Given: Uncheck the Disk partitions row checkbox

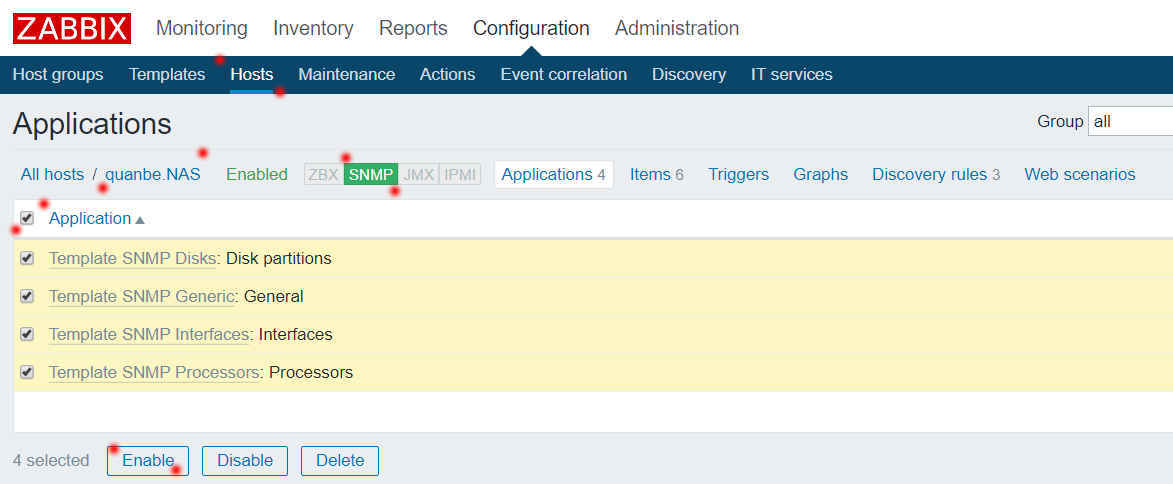Looking at the screenshot, I should pyautogui.click(x=27, y=258).
